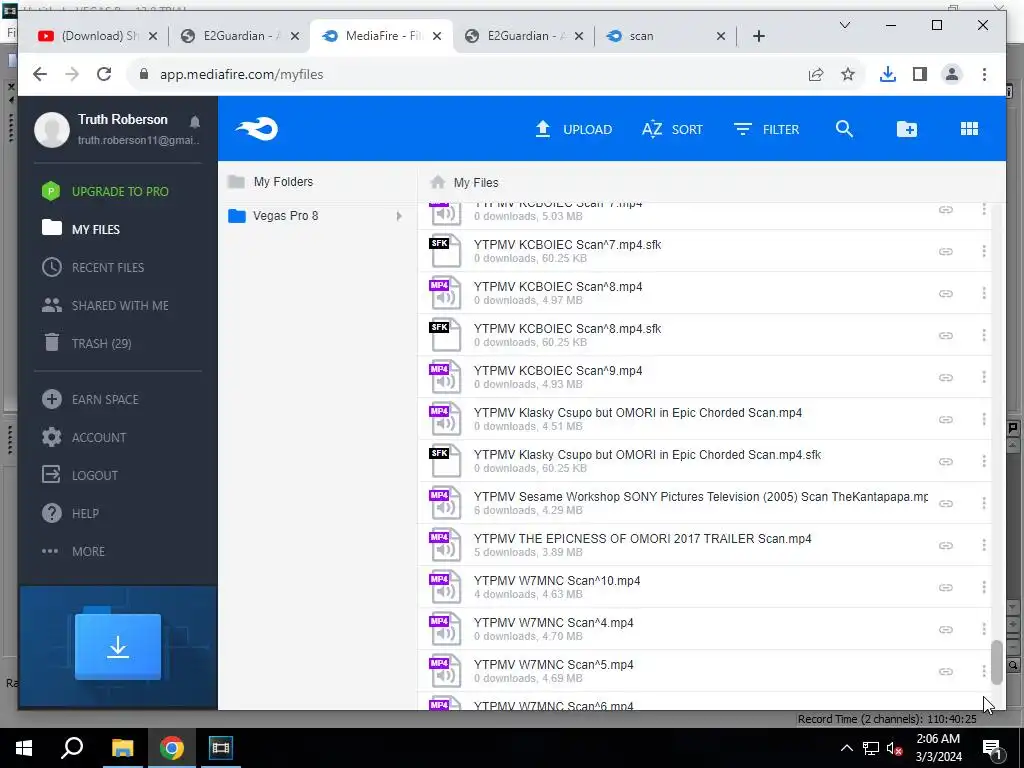This screenshot has width=1024, height=768.
Task: Select file YTPMV W7MNC Scan^4.mp4
Action: pyautogui.click(x=705, y=629)
